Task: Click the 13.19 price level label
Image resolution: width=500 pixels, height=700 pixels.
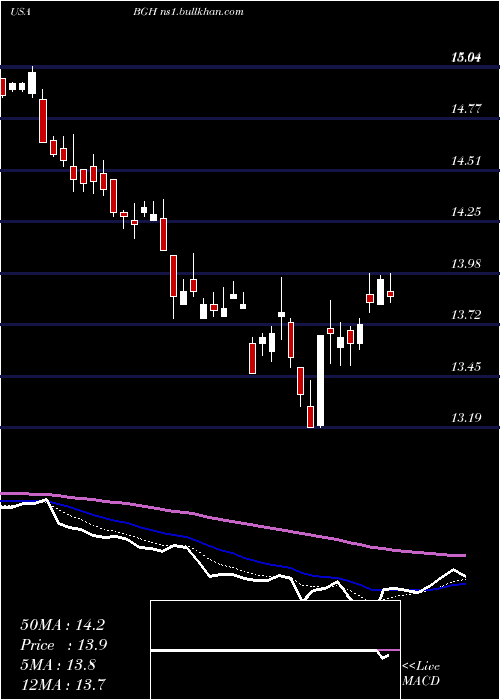Action: click(467, 418)
